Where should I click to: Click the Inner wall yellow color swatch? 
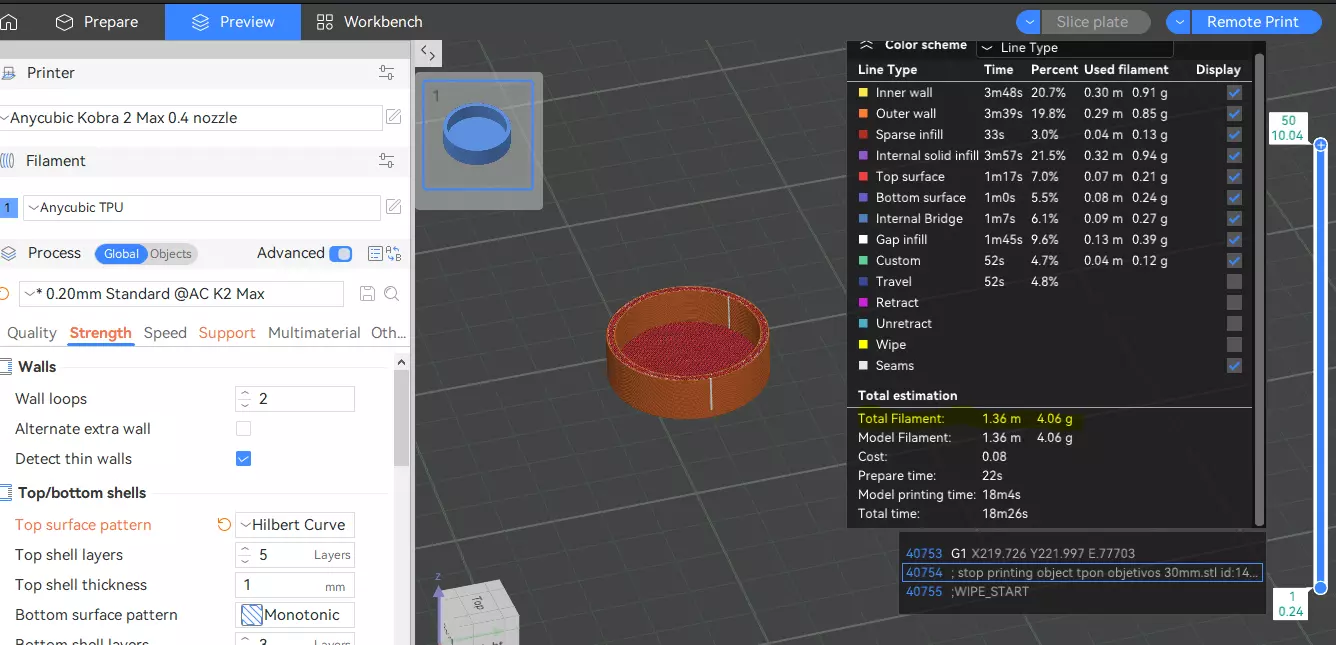pos(863,92)
